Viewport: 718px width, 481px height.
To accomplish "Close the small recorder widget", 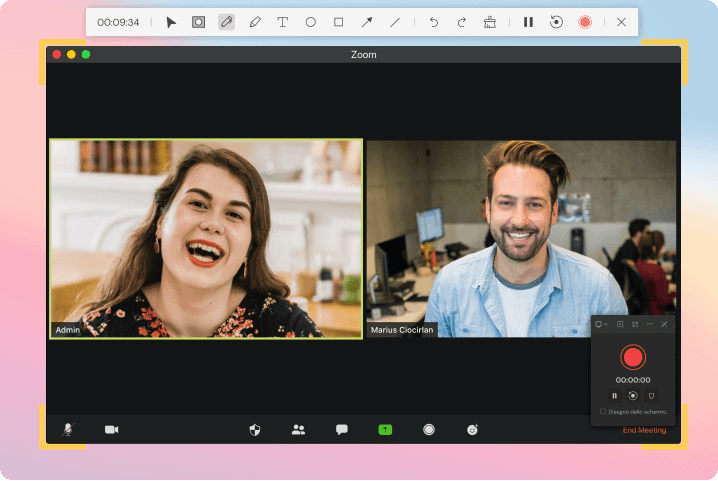I will [664, 324].
